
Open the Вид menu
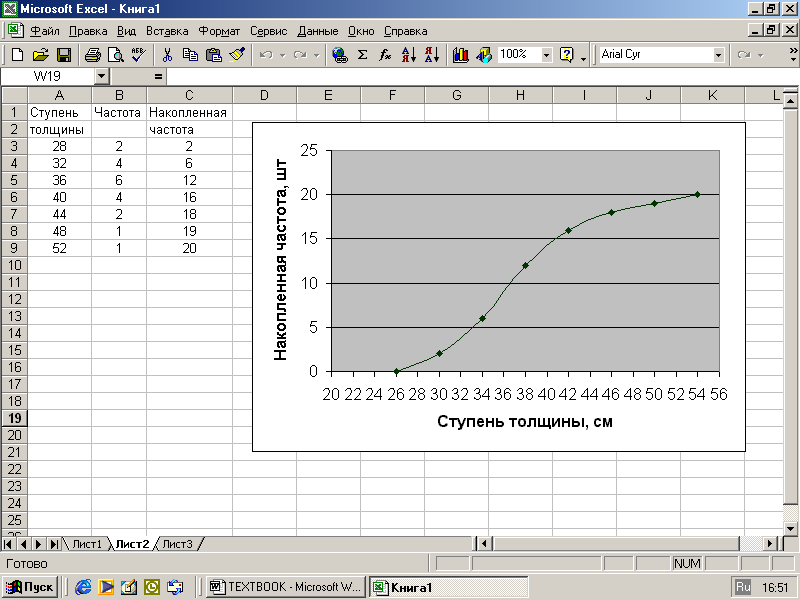tap(126, 31)
